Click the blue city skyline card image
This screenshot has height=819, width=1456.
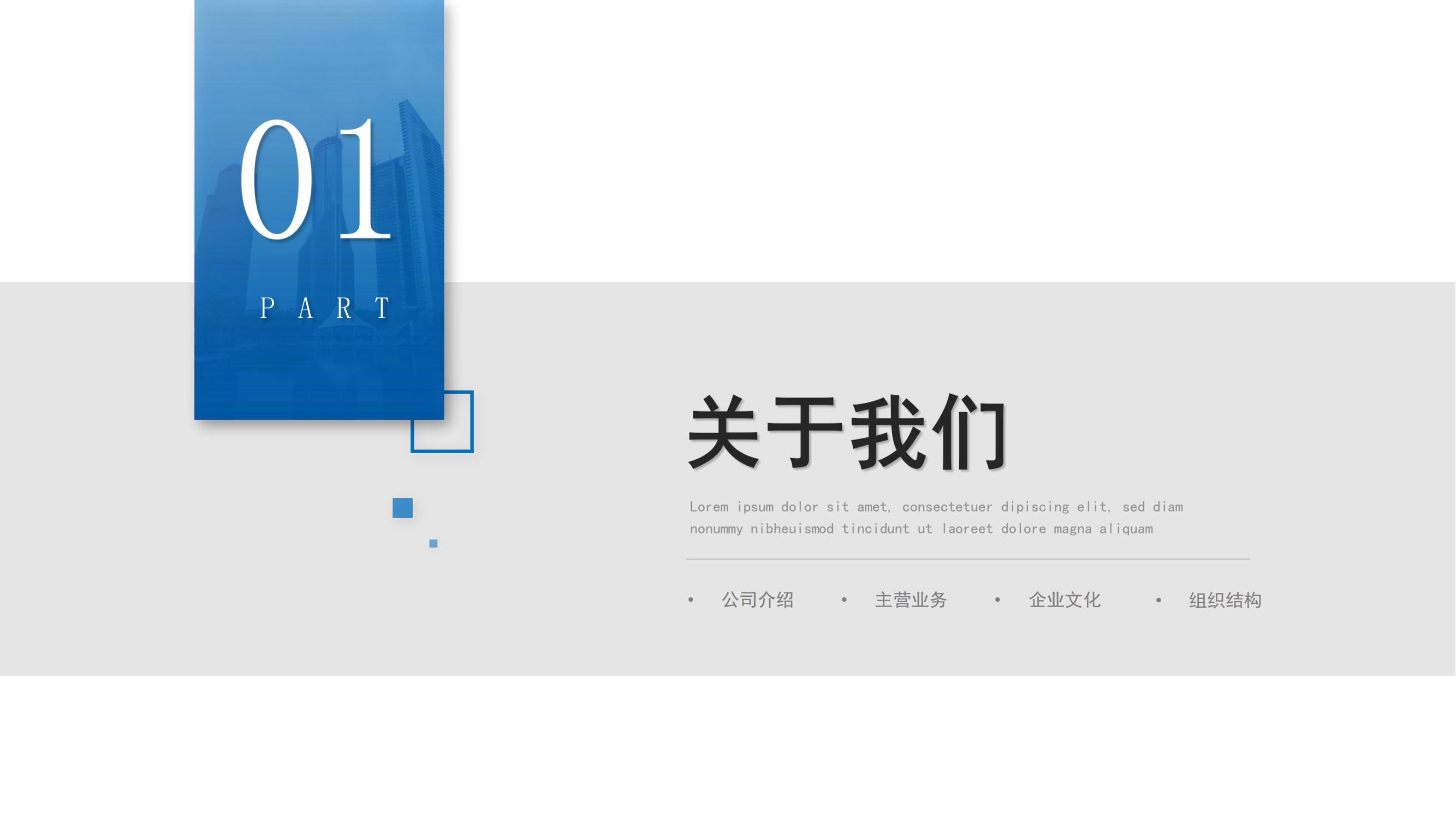[x=319, y=210]
